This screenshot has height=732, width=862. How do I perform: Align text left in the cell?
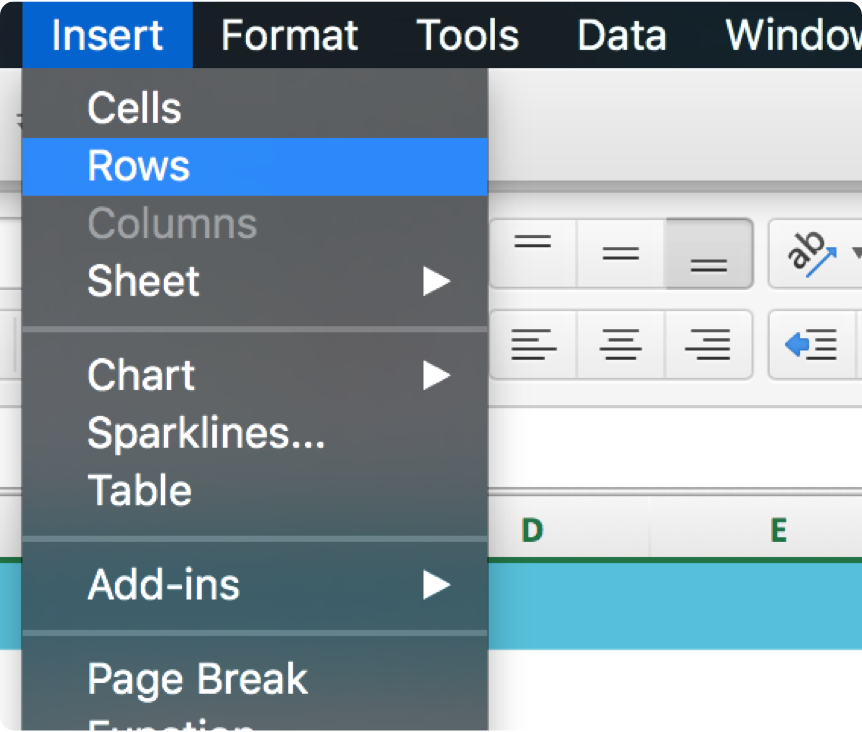532,345
